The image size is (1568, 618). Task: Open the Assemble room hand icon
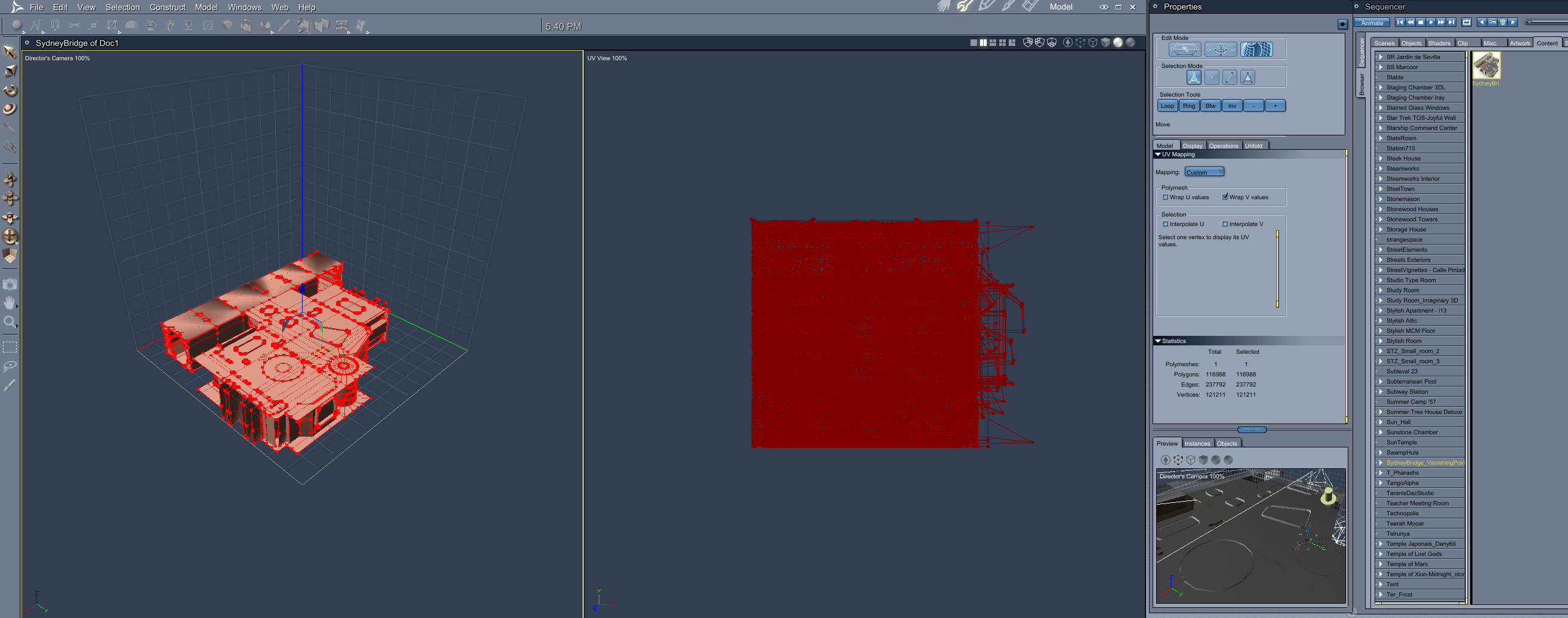944,7
